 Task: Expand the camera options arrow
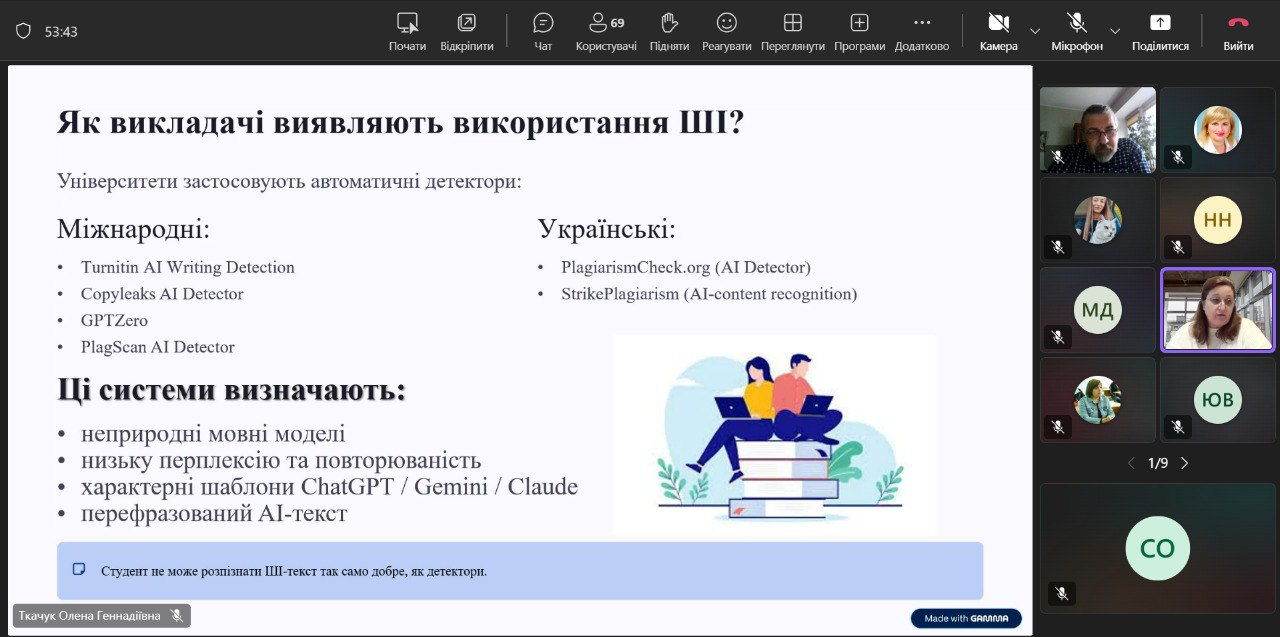[1035, 31]
